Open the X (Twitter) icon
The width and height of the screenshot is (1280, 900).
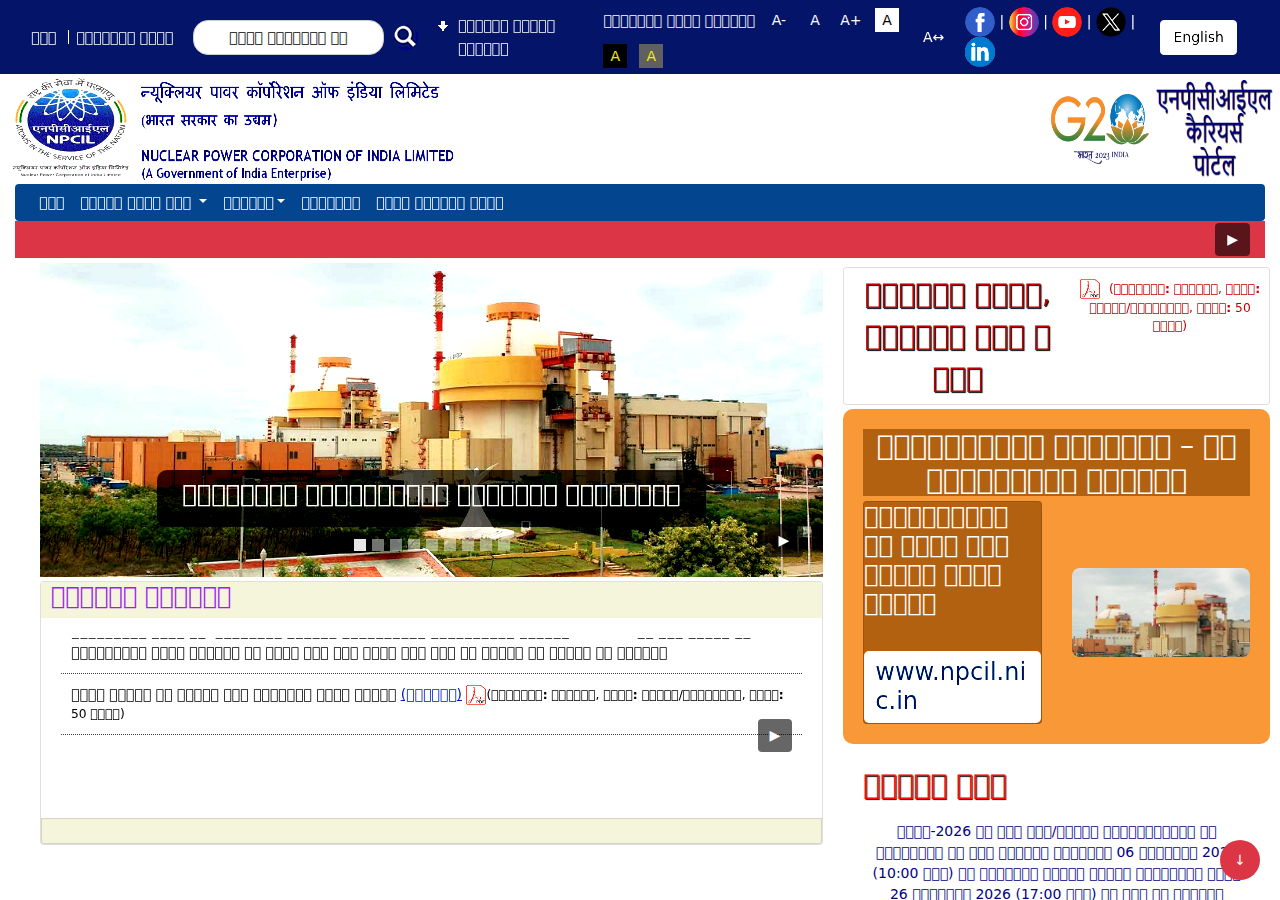[x=1111, y=22]
